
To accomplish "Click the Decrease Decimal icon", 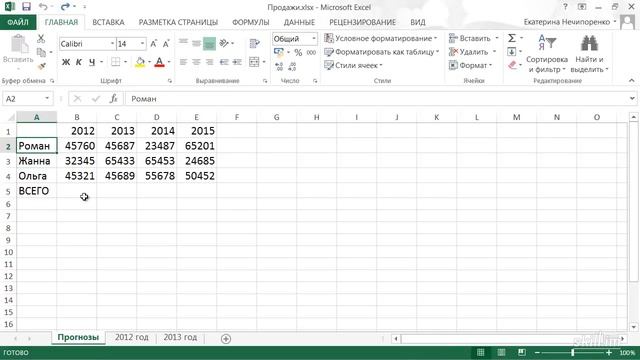I will [292, 67].
